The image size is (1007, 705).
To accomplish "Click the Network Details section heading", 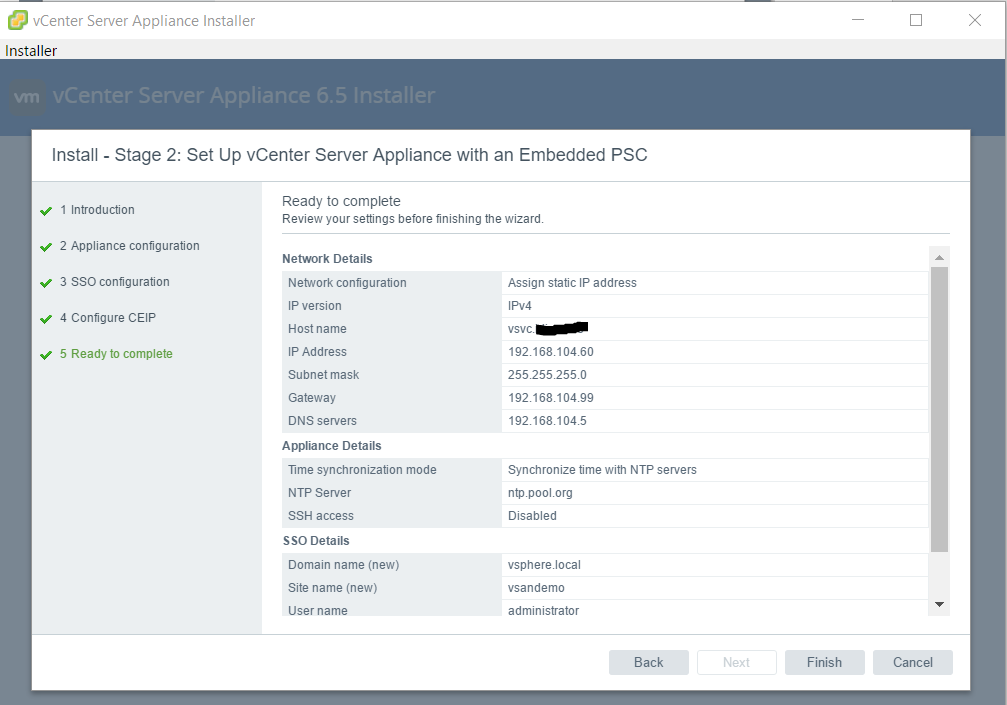I will (327, 259).
